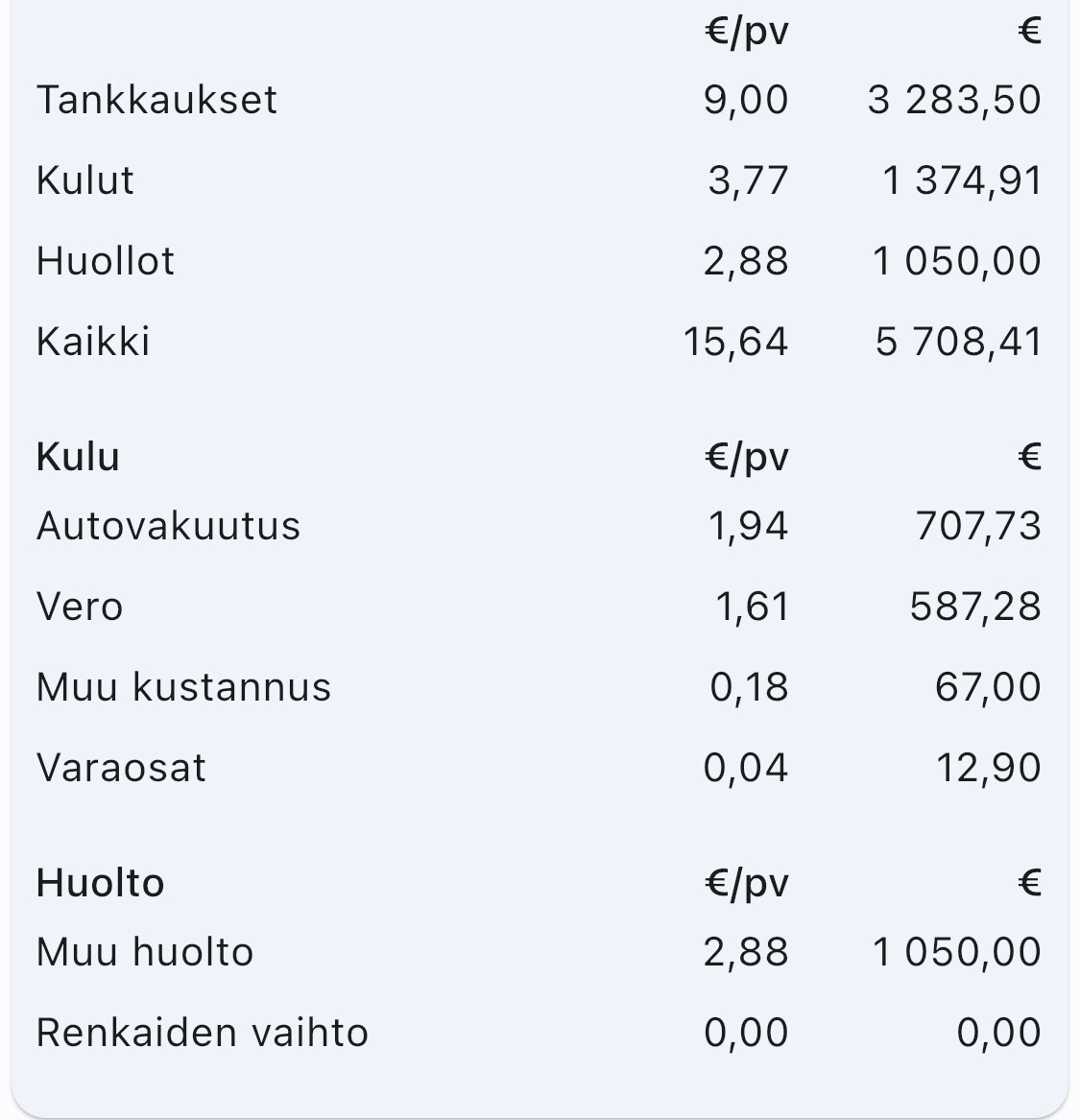1080x1120 pixels.
Task: Select the 12,90 Varaosat amount
Action: [x=989, y=769]
